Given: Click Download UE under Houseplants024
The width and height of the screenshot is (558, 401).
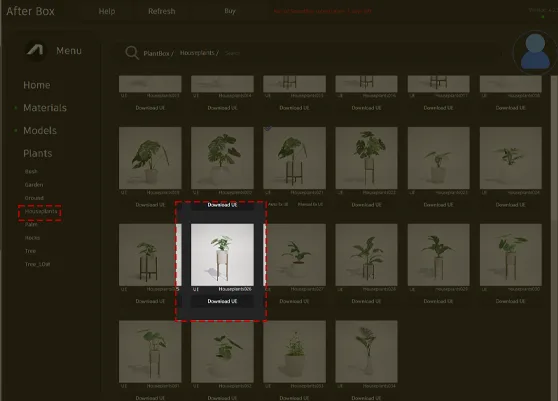Looking at the screenshot, I should coord(511,205).
